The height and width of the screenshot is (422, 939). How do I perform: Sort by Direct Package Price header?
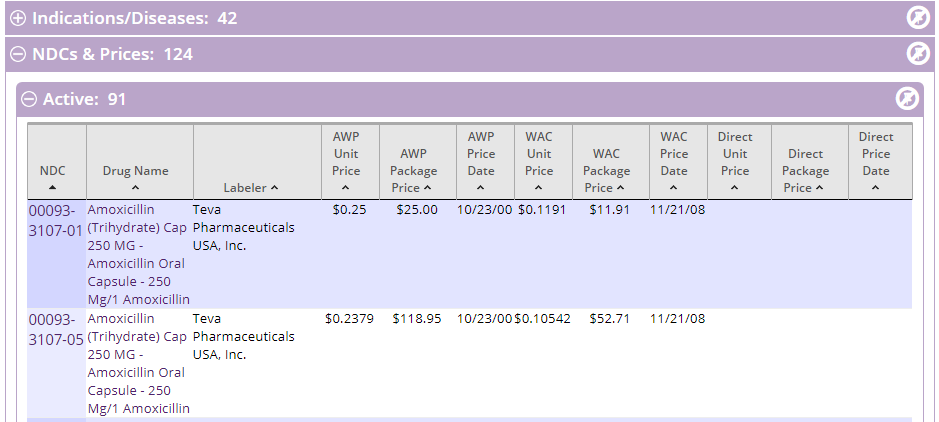(x=805, y=171)
